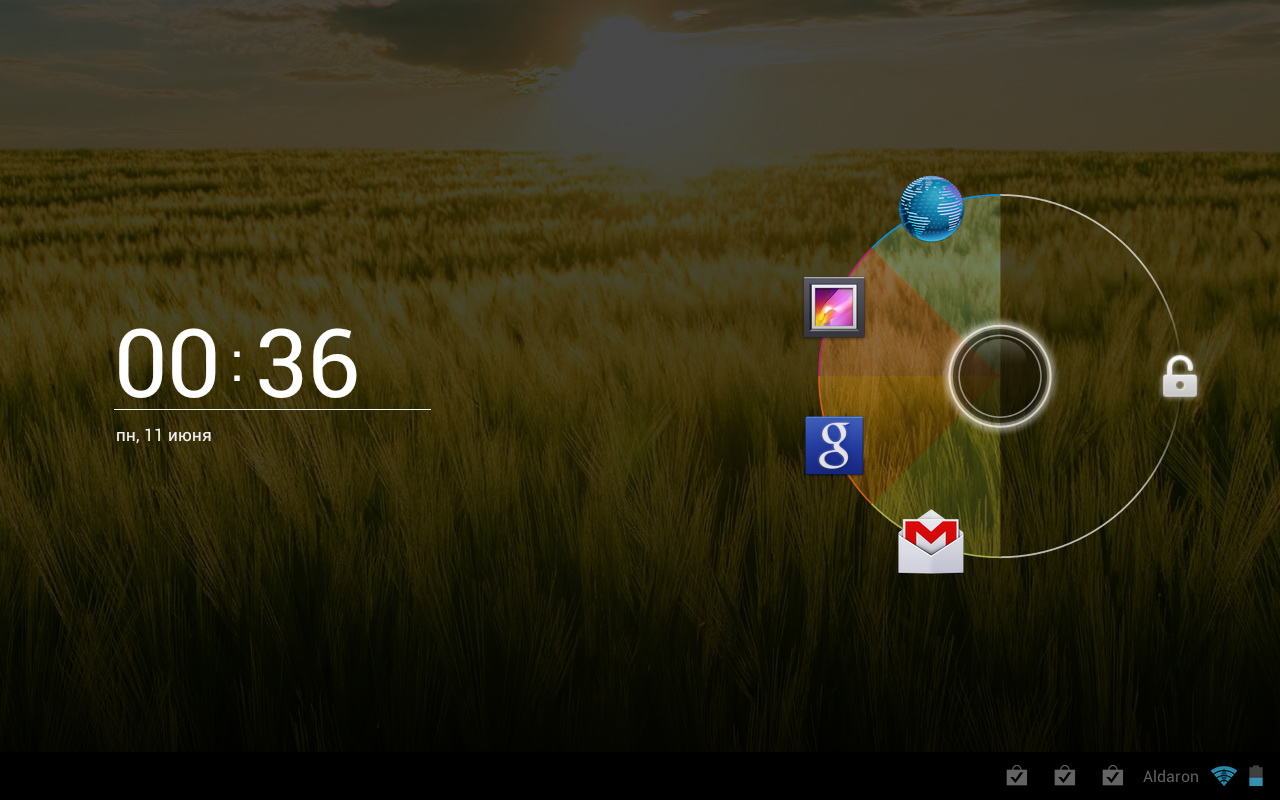1280x800 pixels.
Task: Open the second shopping bag notification
Action: 1064,776
